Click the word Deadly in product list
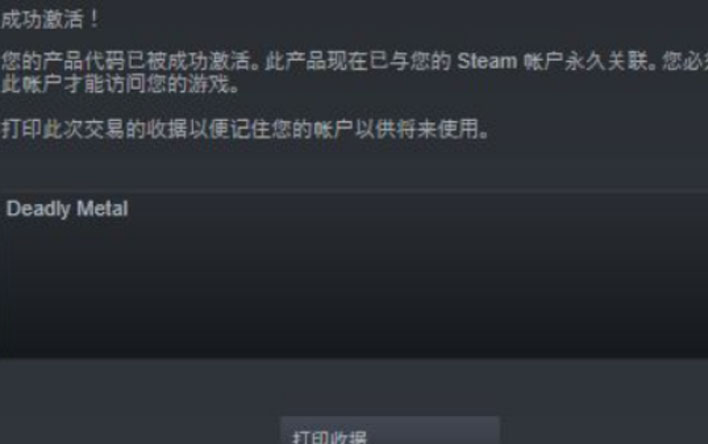The height and width of the screenshot is (444, 708). coord(39,209)
